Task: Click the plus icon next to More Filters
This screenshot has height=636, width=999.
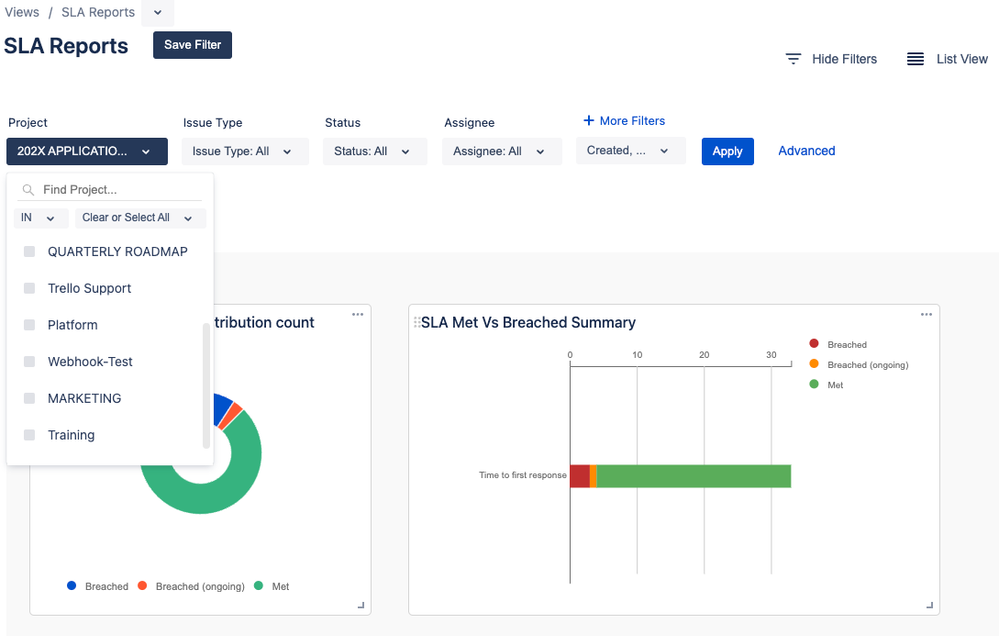Action: coord(587,120)
